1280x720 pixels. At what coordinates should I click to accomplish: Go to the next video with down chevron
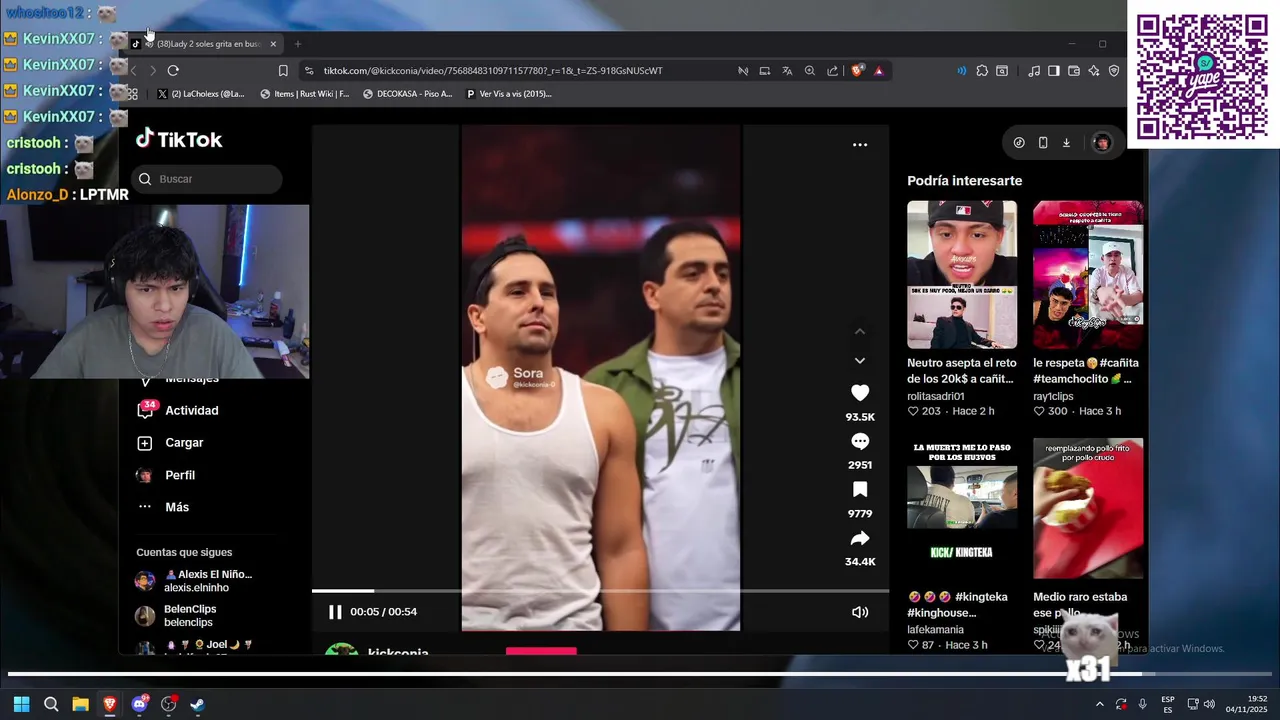(860, 360)
